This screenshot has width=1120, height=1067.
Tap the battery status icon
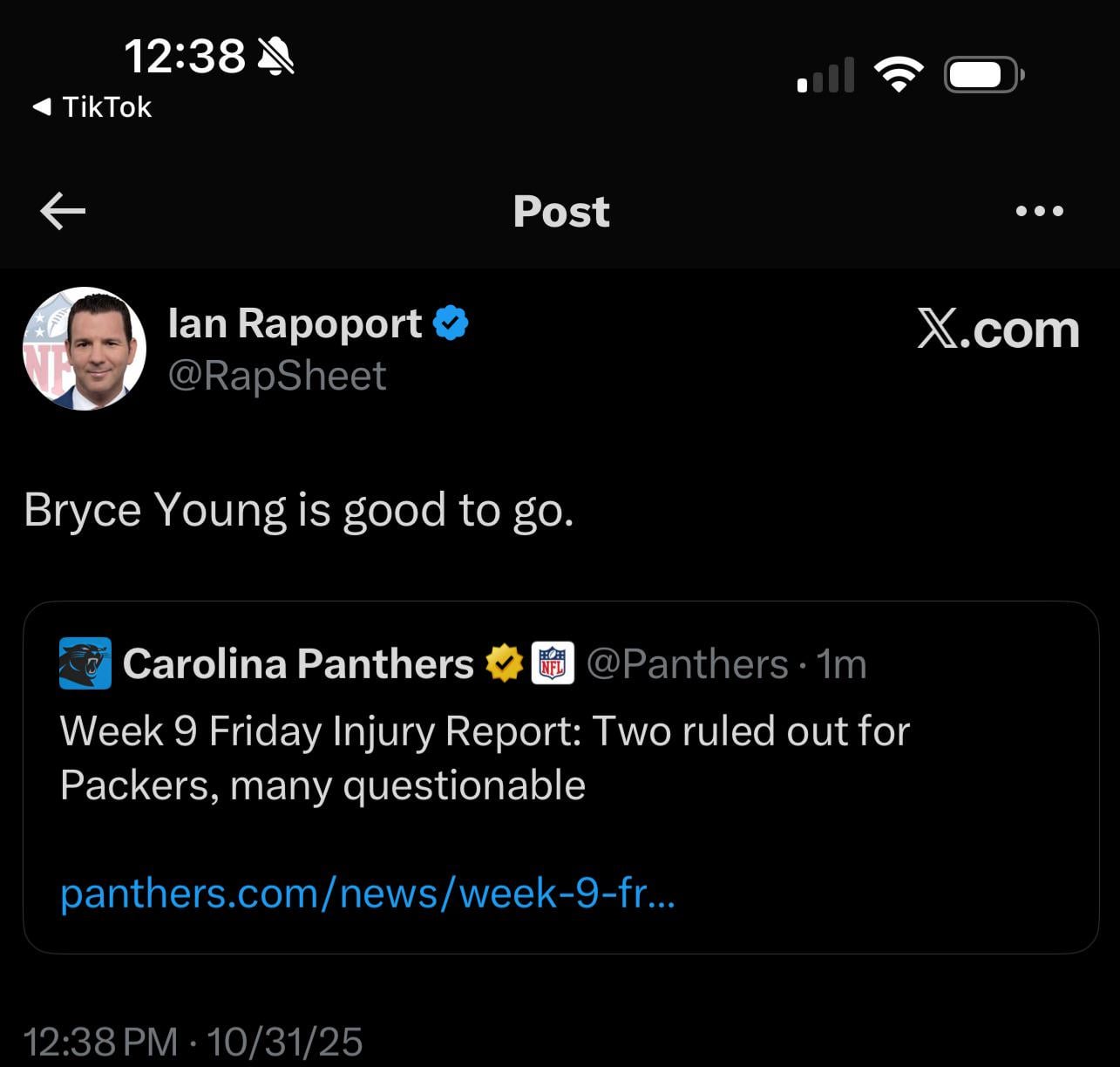(x=982, y=76)
